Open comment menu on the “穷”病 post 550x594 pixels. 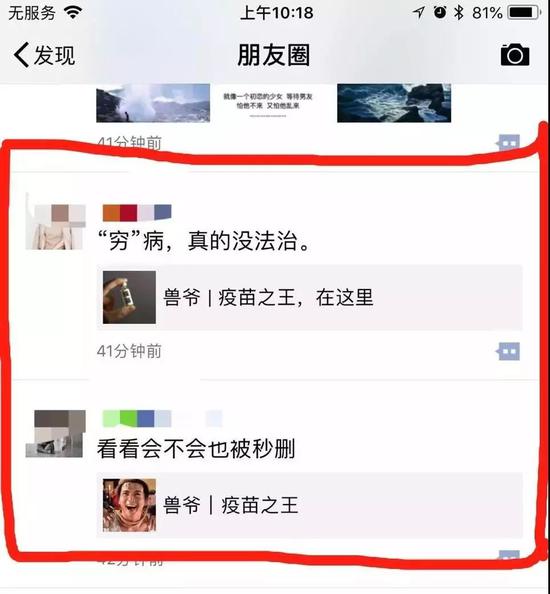click(x=509, y=352)
